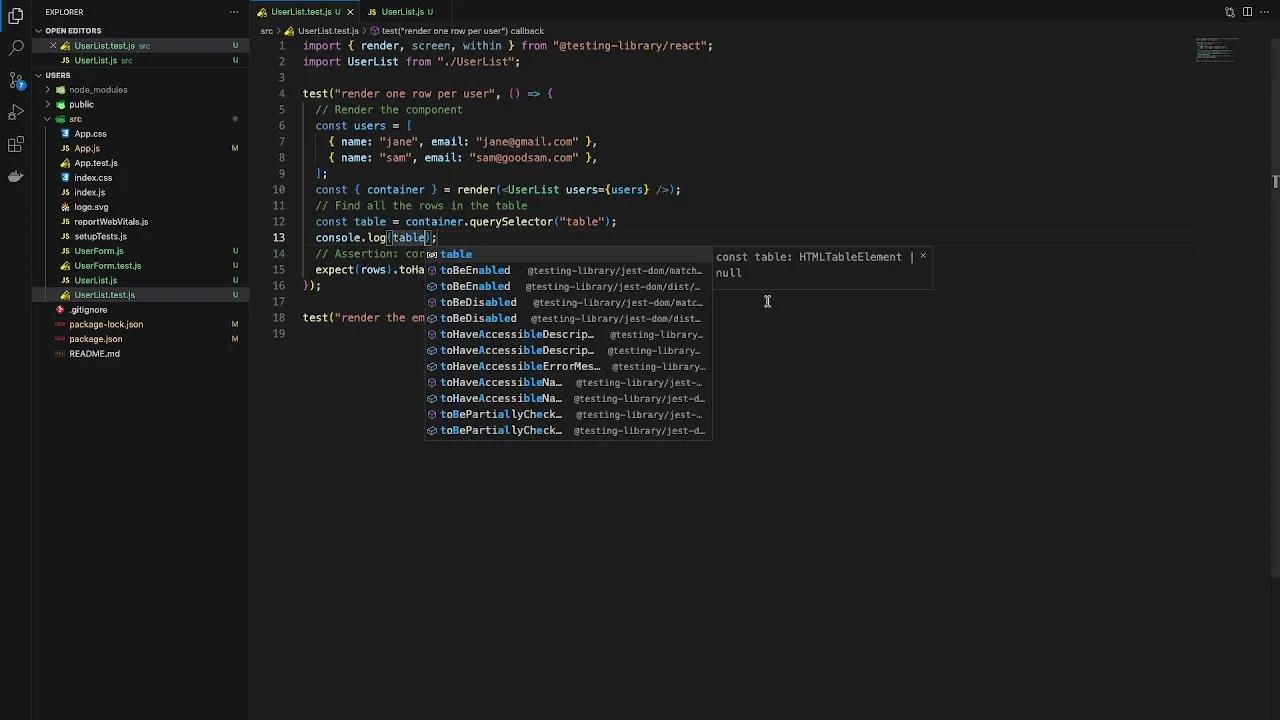Open the Run and Debug panel
Viewport: 1280px width, 720px height.
click(x=15, y=113)
